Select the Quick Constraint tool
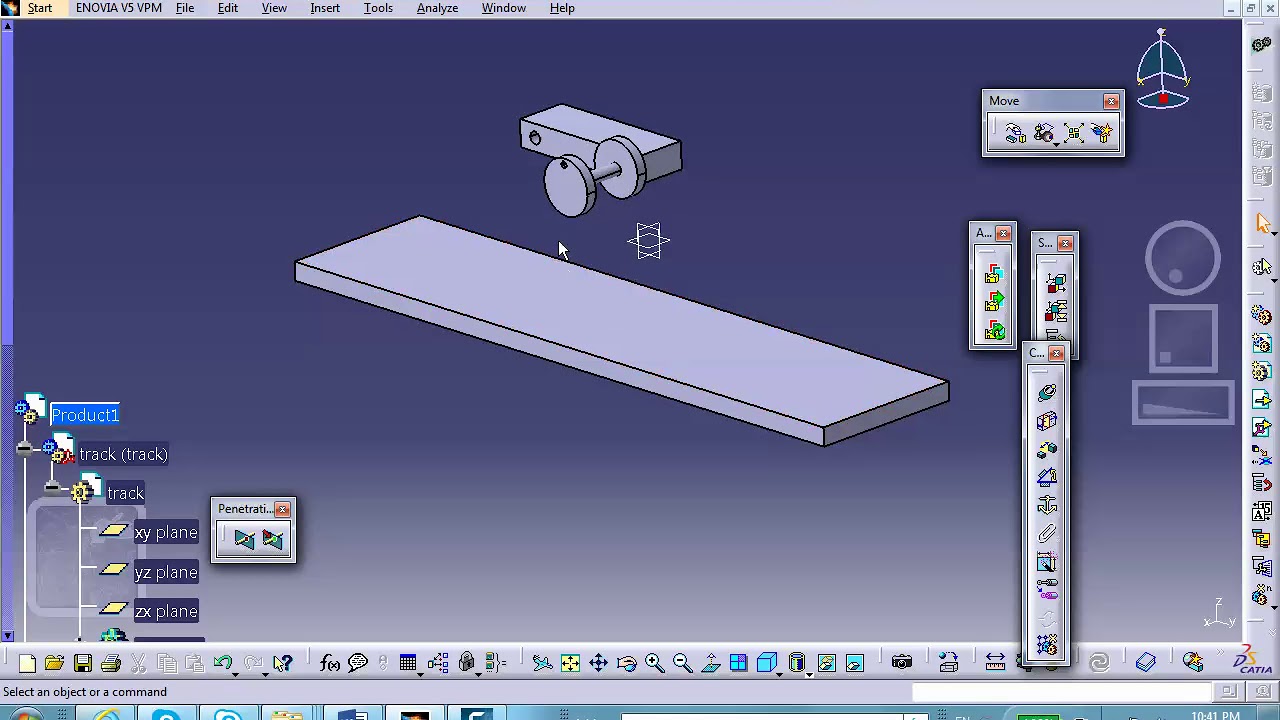Screen dimensions: 1280x720 (x=1047, y=562)
